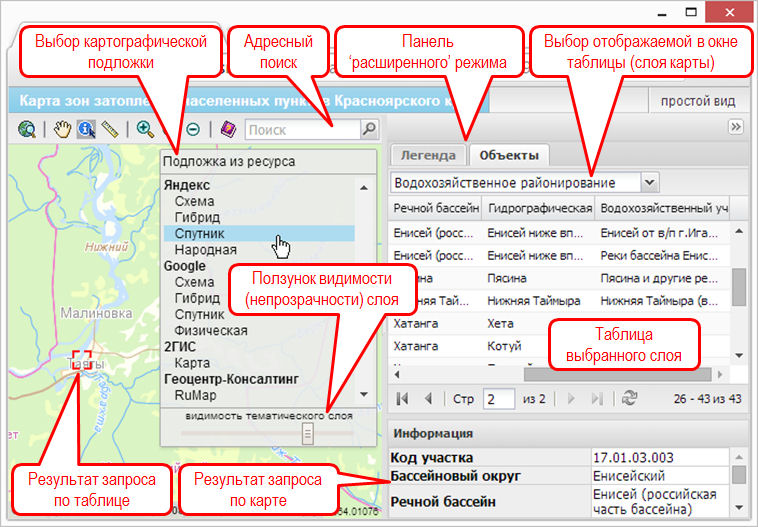
Task: Choose Google Физическая base map
Action: click(211, 330)
